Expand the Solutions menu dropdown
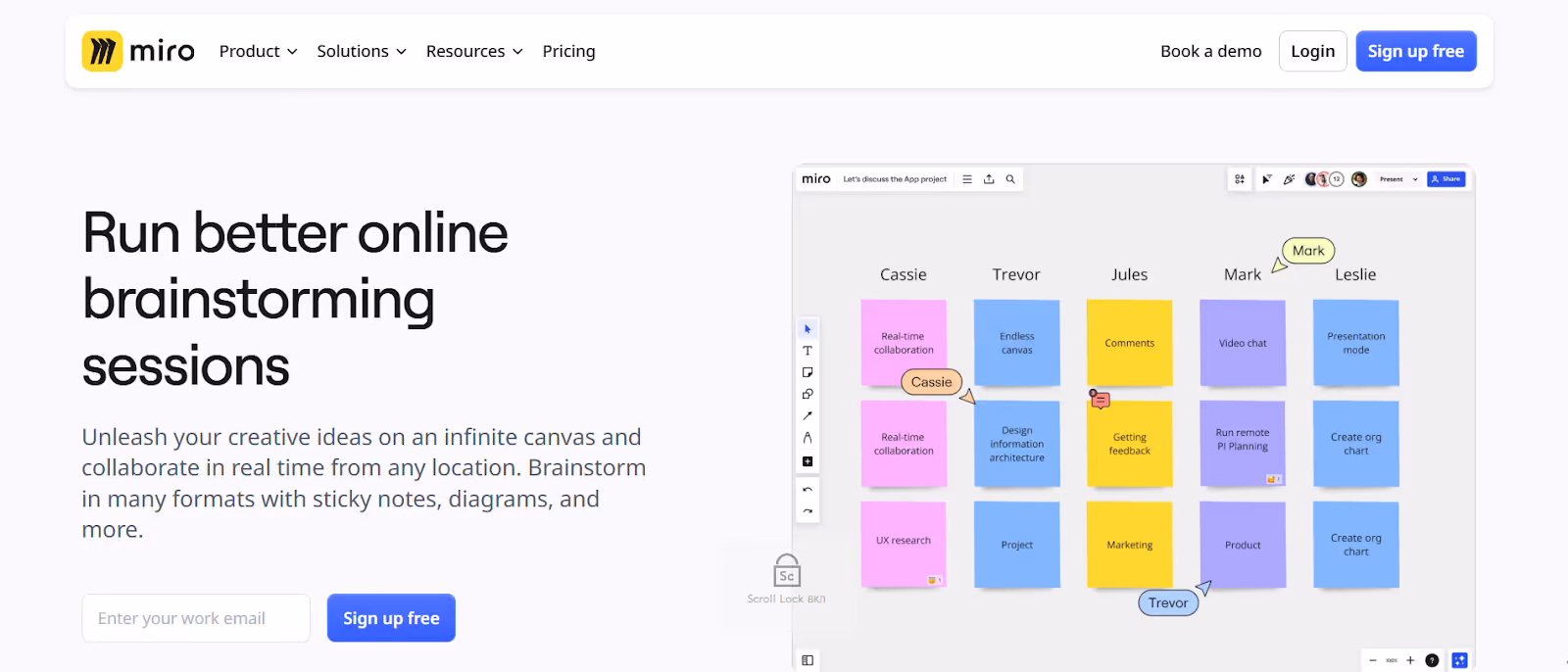Image resolution: width=1568 pixels, height=672 pixels. 362,51
